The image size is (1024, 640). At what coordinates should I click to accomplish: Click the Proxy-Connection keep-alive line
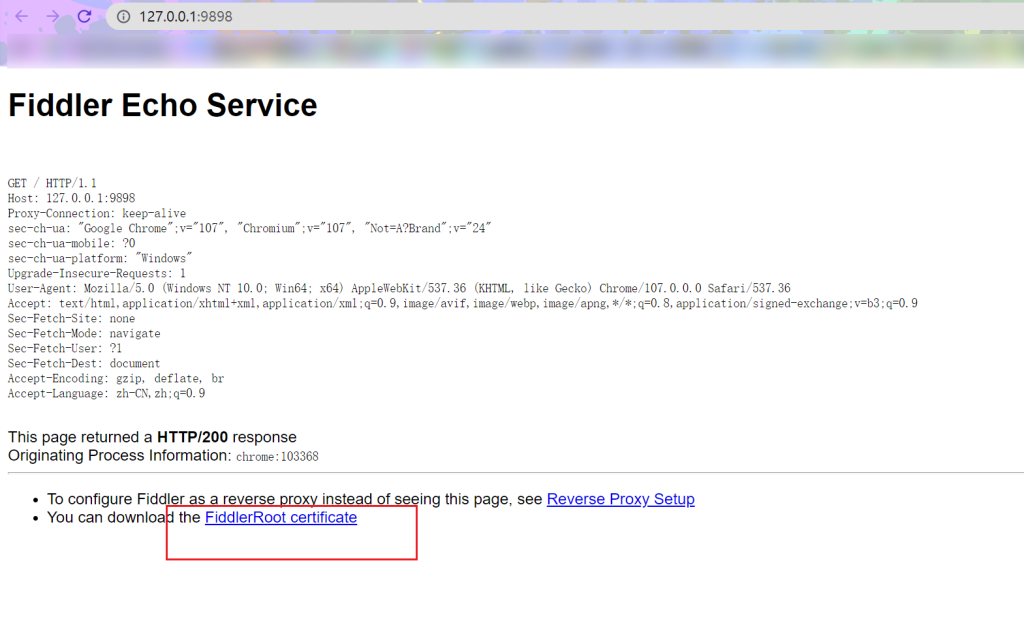[x=97, y=213]
